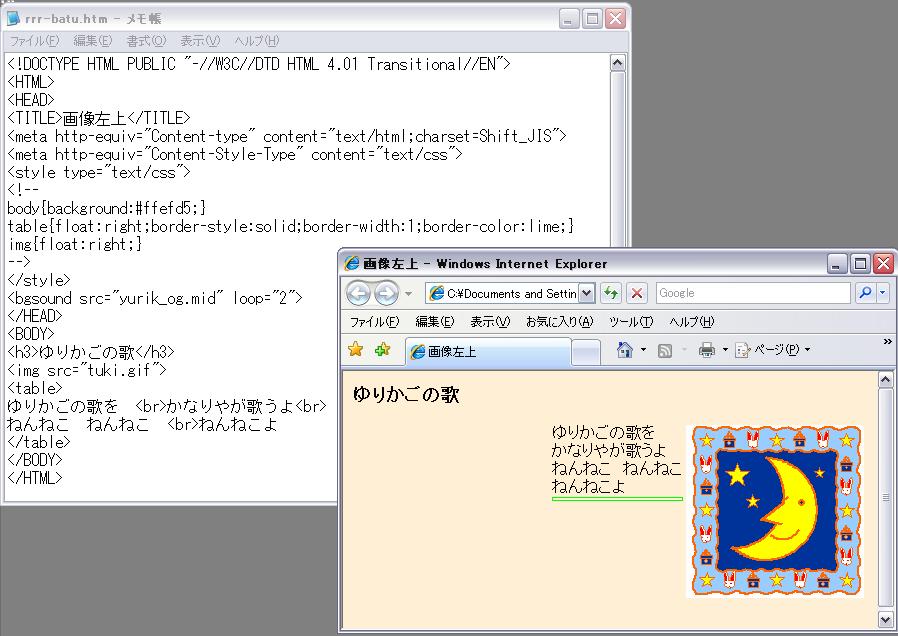The height and width of the screenshot is (636, 898).
Task: Click the img{float:right;} line in Notepad
Action: point(74,244)
